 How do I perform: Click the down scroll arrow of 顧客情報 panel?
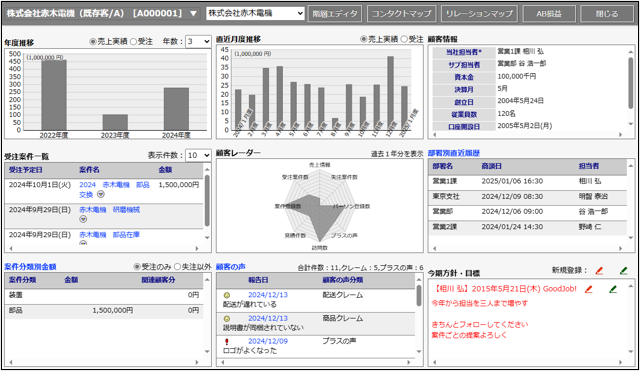point(631,124)
